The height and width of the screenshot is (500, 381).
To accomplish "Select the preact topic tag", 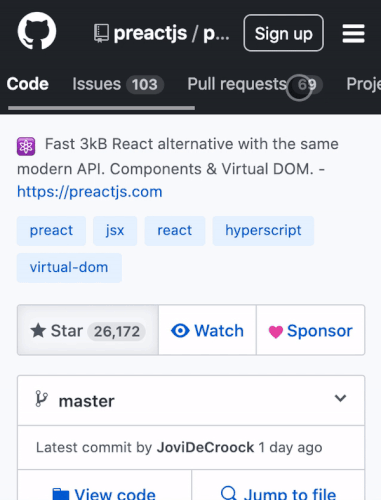I will 51,231.
